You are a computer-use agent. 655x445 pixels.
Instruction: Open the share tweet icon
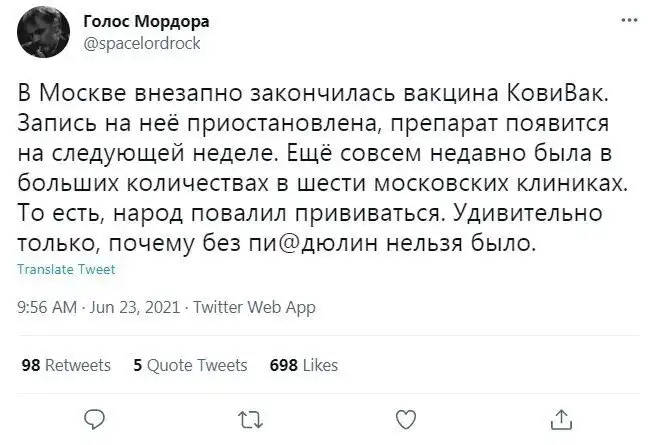click(562, 417)
